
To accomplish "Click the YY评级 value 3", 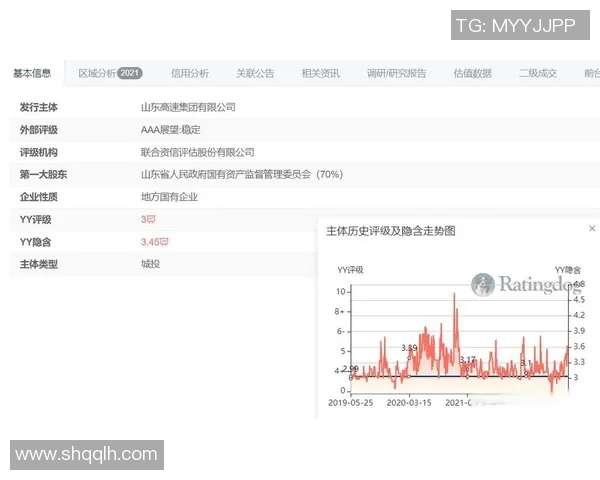I will [143, 219].
